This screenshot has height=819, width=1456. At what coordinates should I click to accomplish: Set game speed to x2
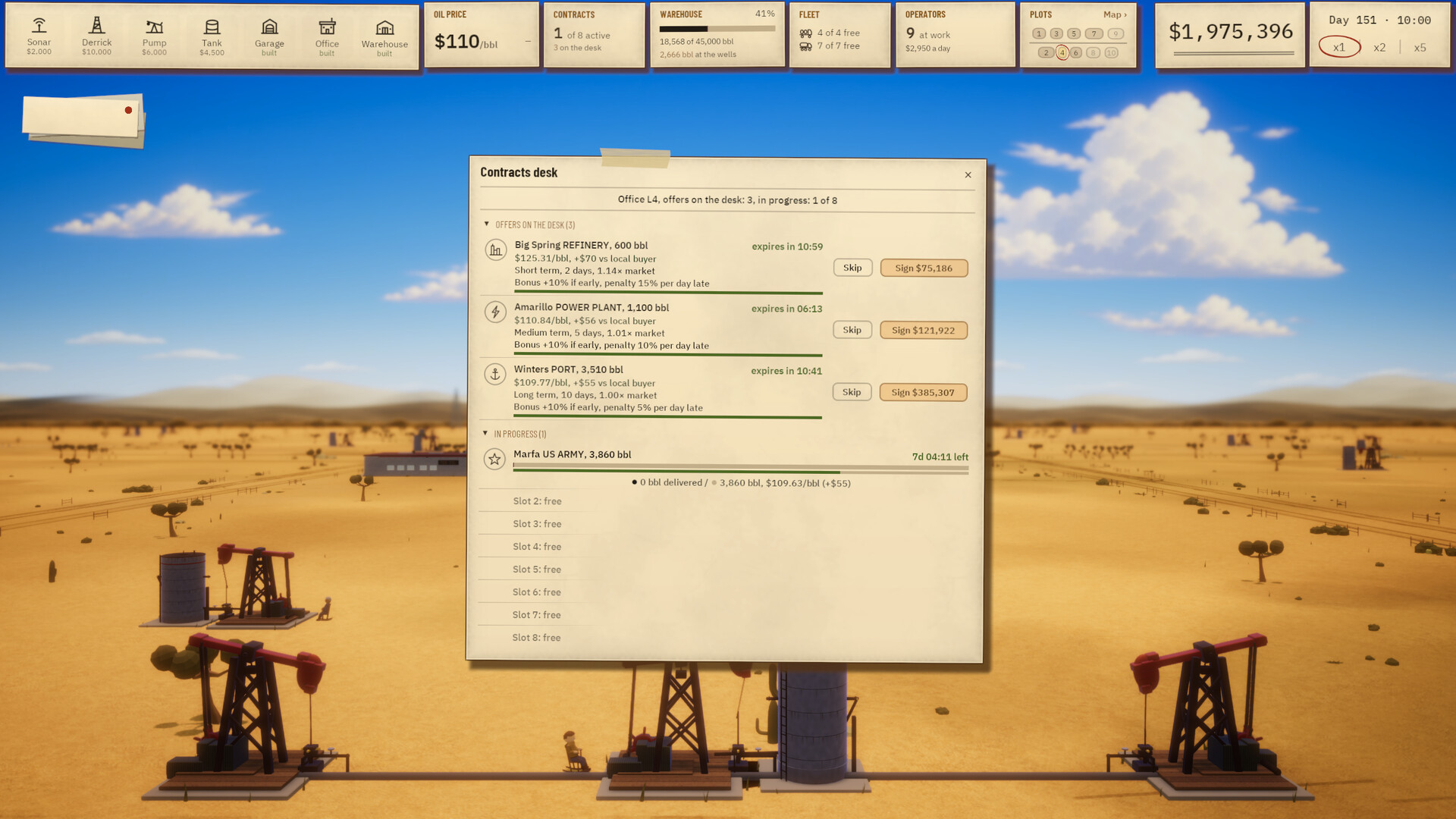[x=1379, y=47]
